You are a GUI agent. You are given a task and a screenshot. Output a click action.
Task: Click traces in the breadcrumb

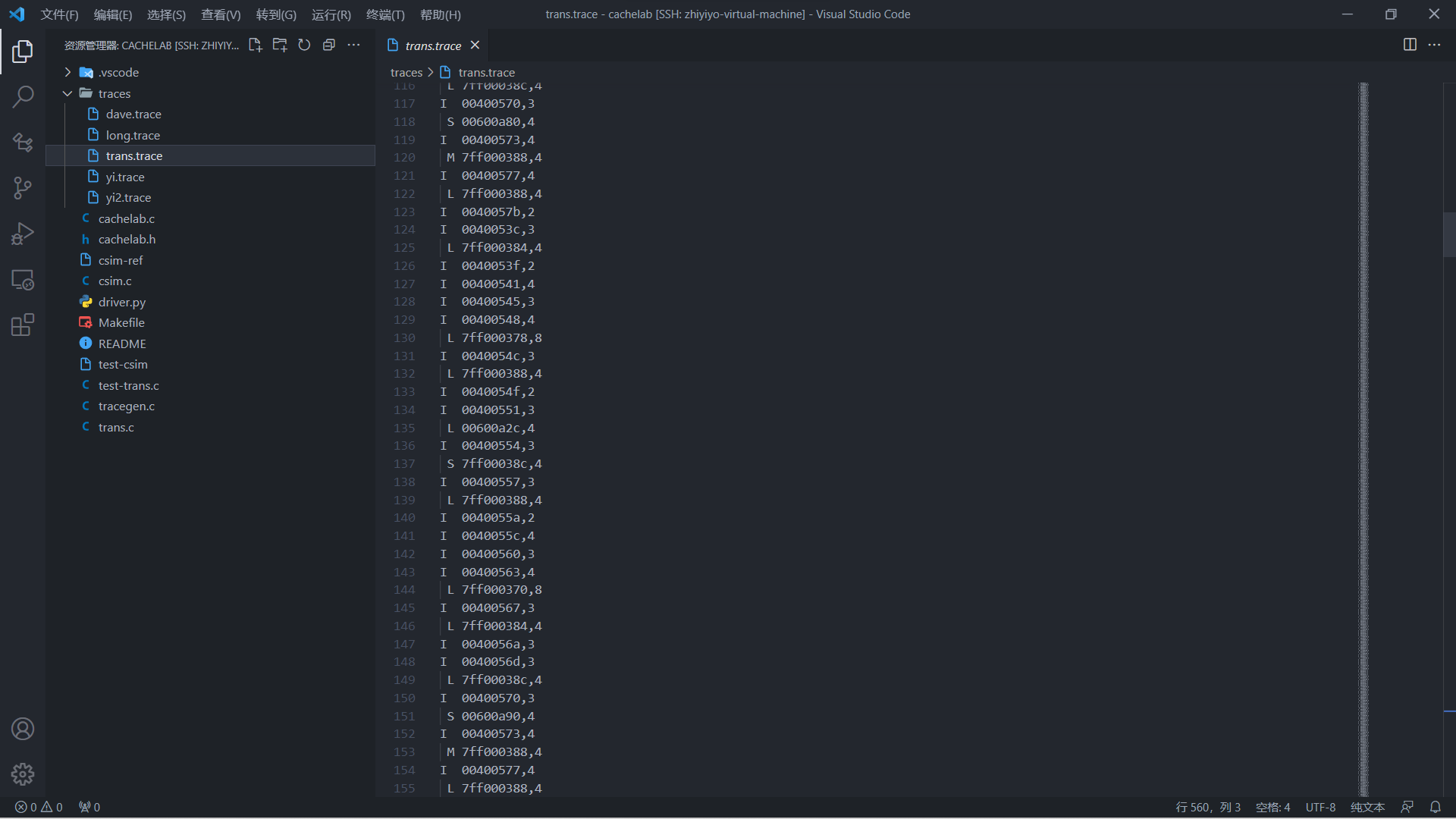[x=406, y=72]
